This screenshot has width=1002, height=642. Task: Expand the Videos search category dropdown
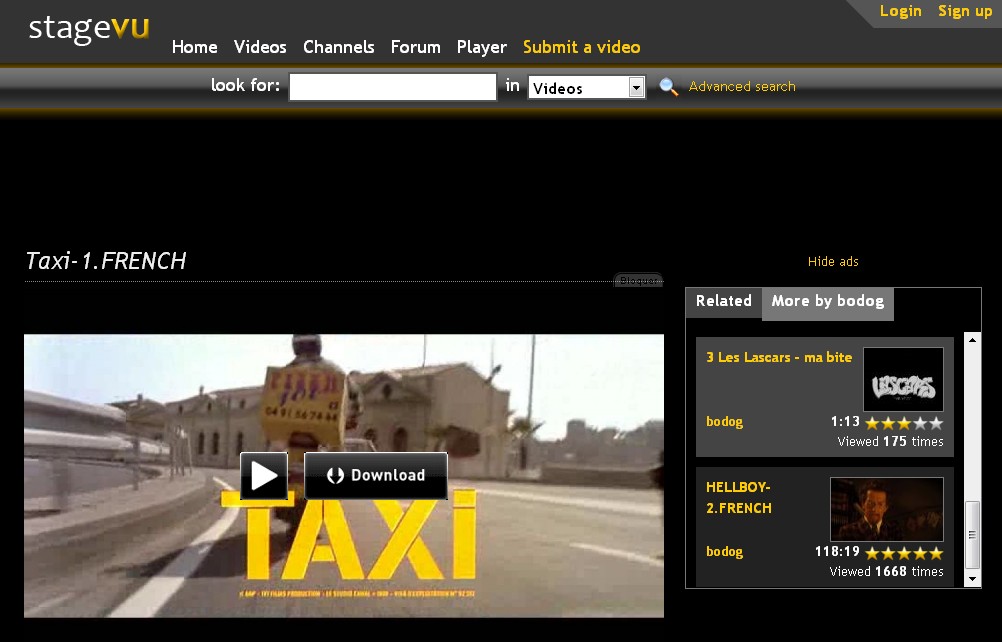coord(586,88)
